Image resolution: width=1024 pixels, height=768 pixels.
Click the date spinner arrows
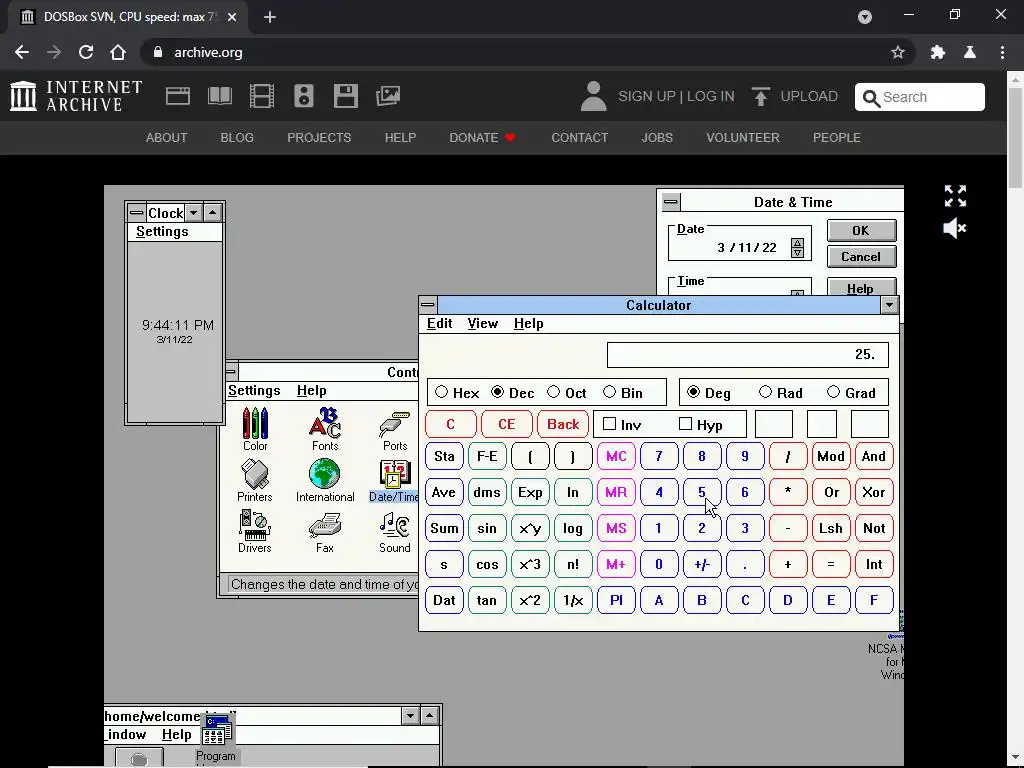tap(797, 248)
